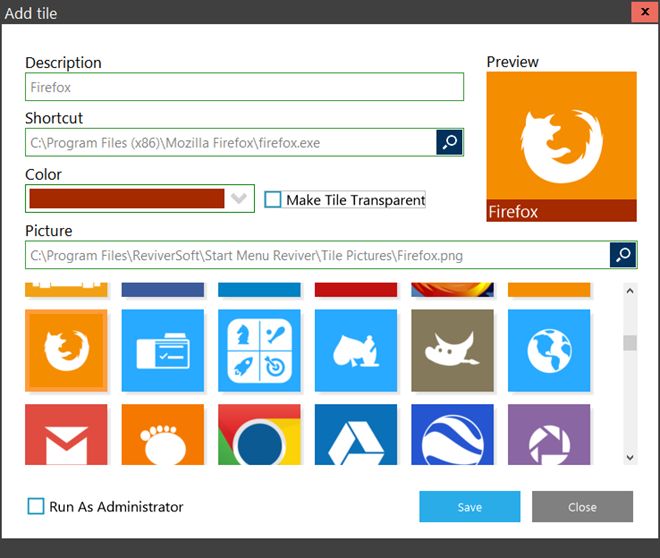The height and width of the screenshot is (558, 660).
Task: Select the partially visible red tile
Action: tap(356, 290)
